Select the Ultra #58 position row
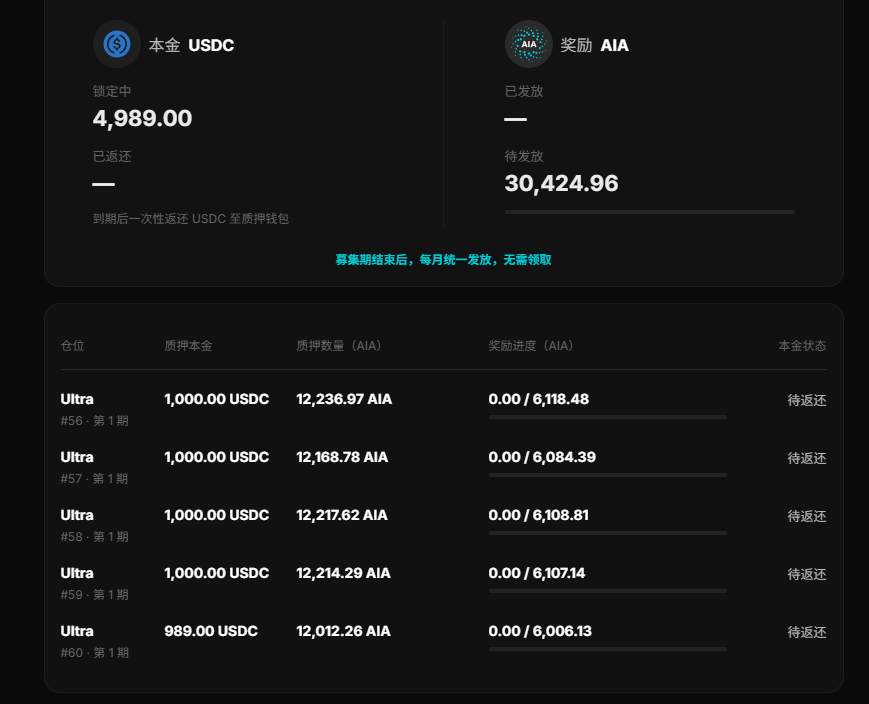Screen dimensions: 869x704 pos(443,524)
